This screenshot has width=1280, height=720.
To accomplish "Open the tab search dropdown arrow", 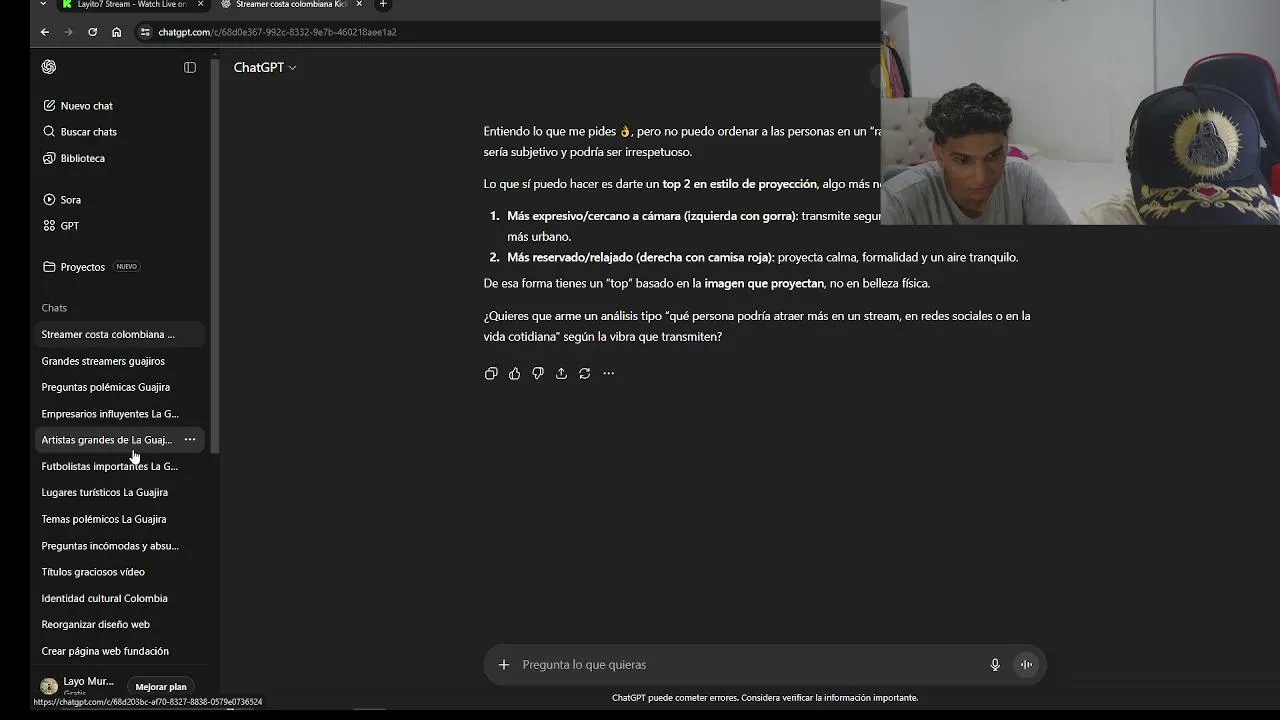I will [x=43, y=4].
